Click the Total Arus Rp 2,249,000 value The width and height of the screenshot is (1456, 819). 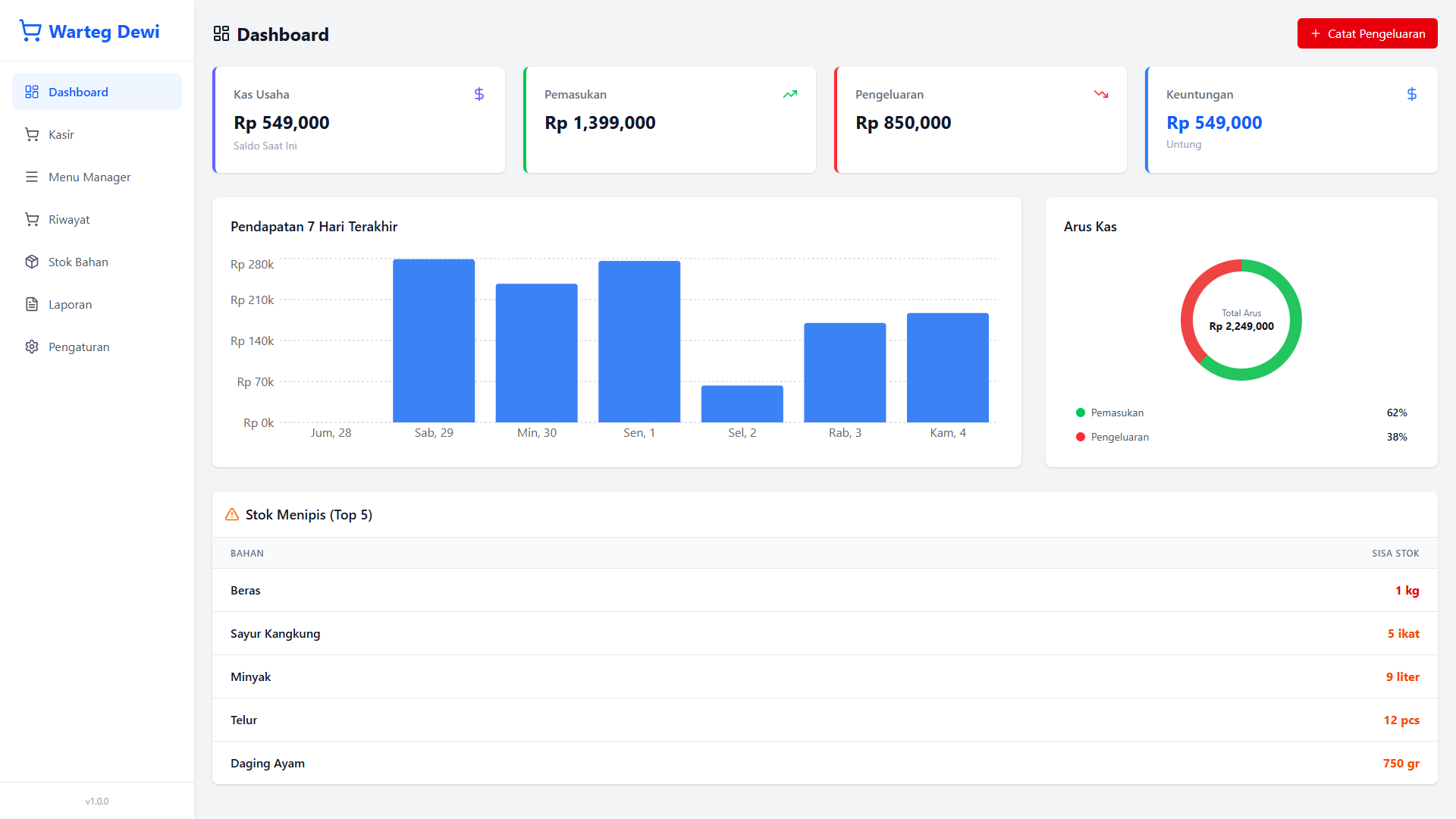click(x=1241, y=326)
